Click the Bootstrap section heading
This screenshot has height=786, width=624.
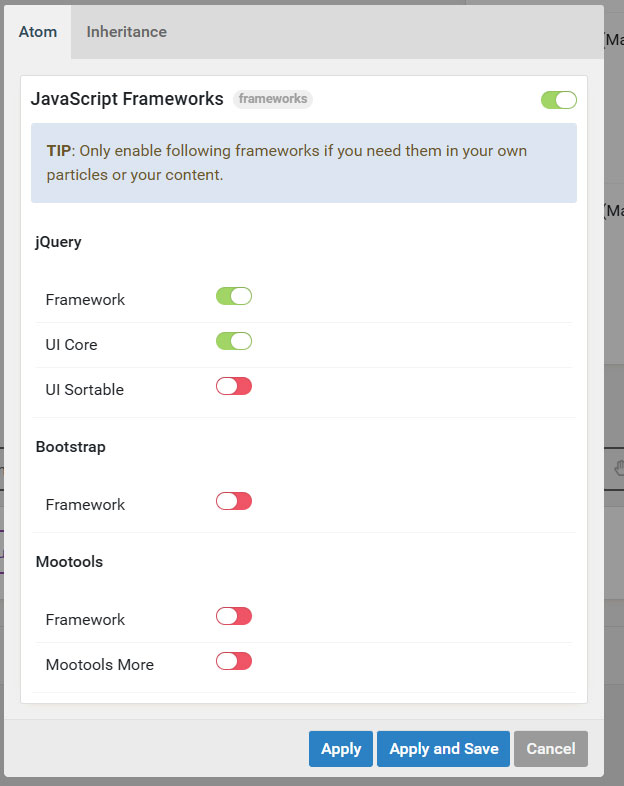71,447
